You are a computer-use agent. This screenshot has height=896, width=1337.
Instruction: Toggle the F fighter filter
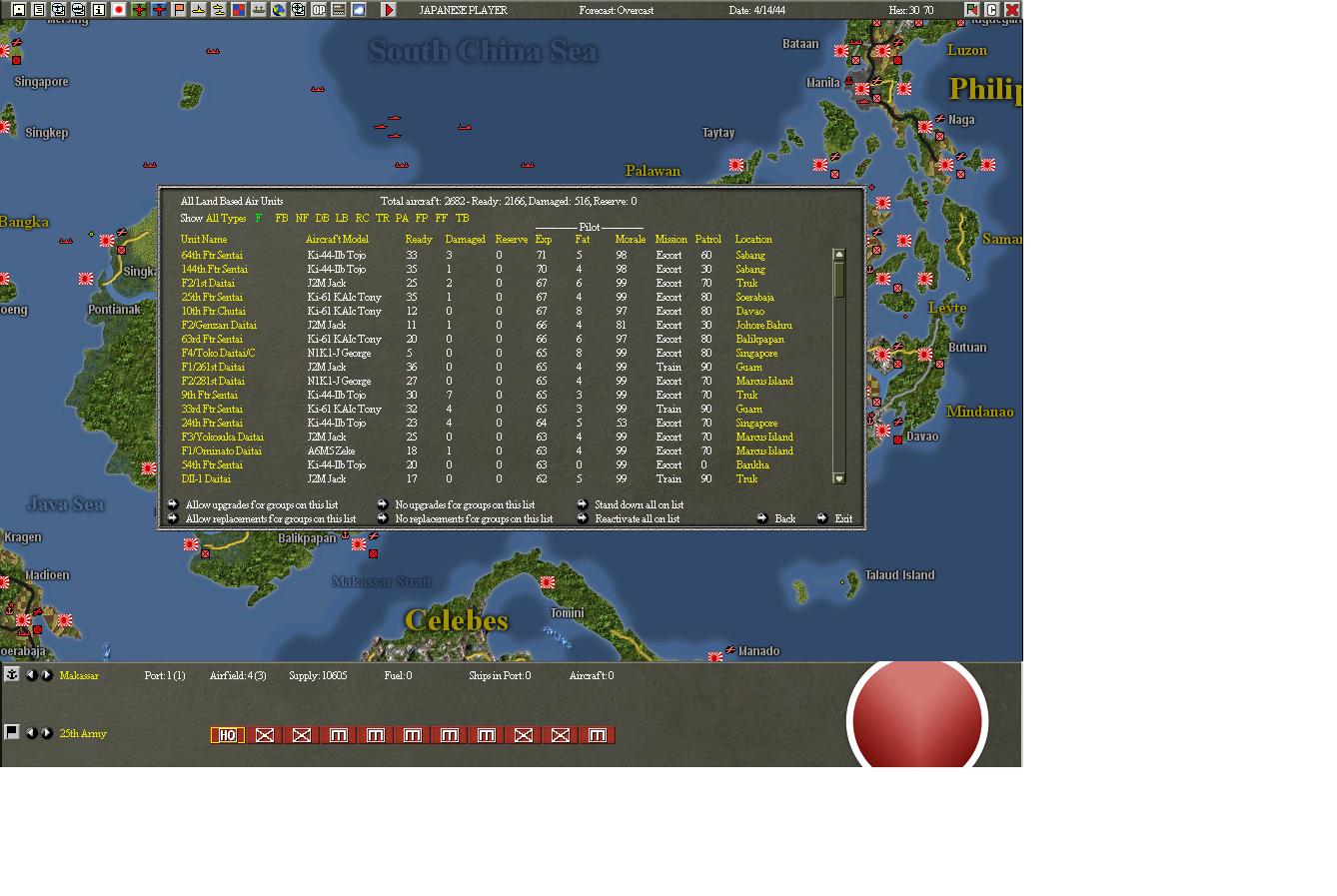point(259,218)
